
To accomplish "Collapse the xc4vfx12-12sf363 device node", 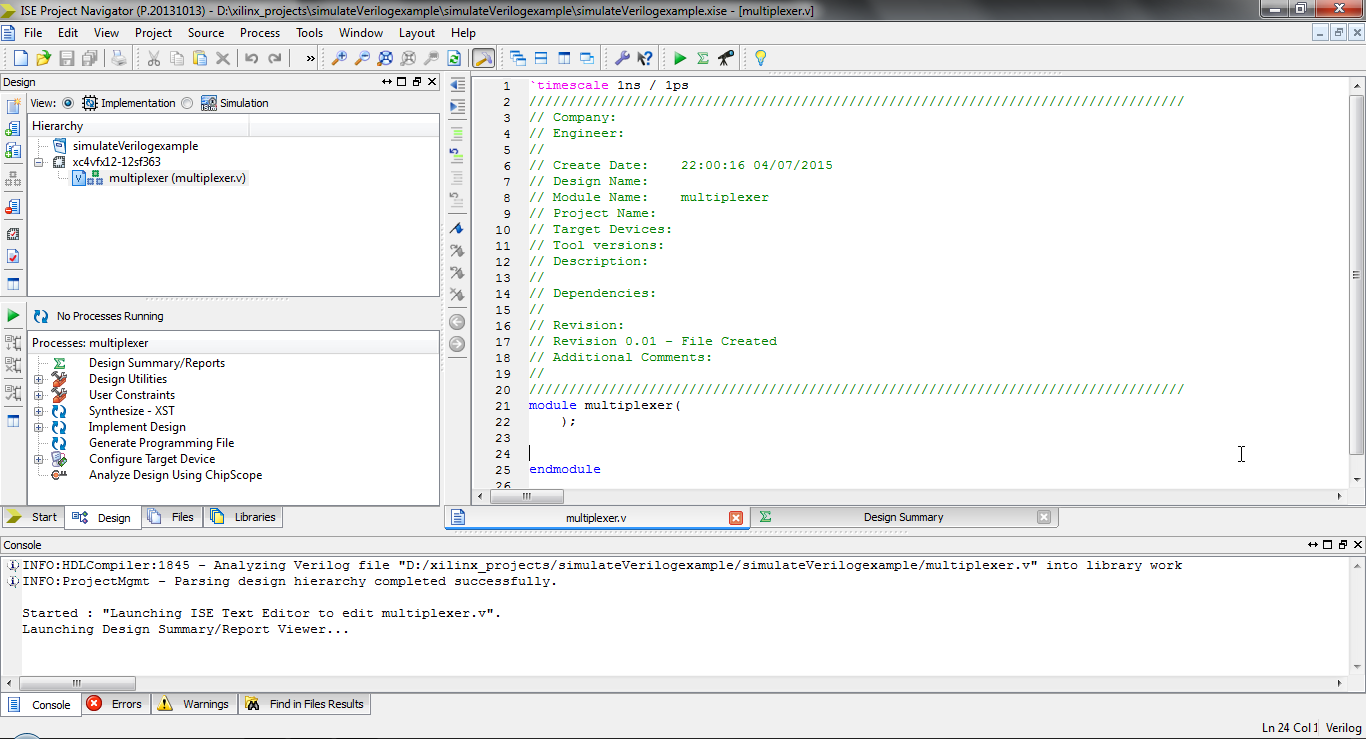I will coord(39,162).
